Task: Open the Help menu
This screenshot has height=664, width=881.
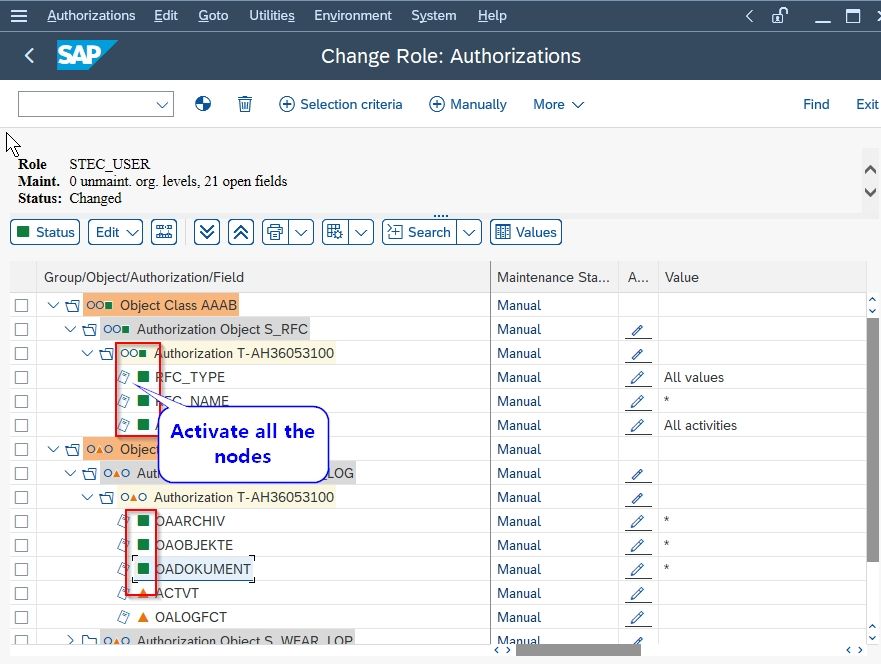Action: (x=492, y=16)
